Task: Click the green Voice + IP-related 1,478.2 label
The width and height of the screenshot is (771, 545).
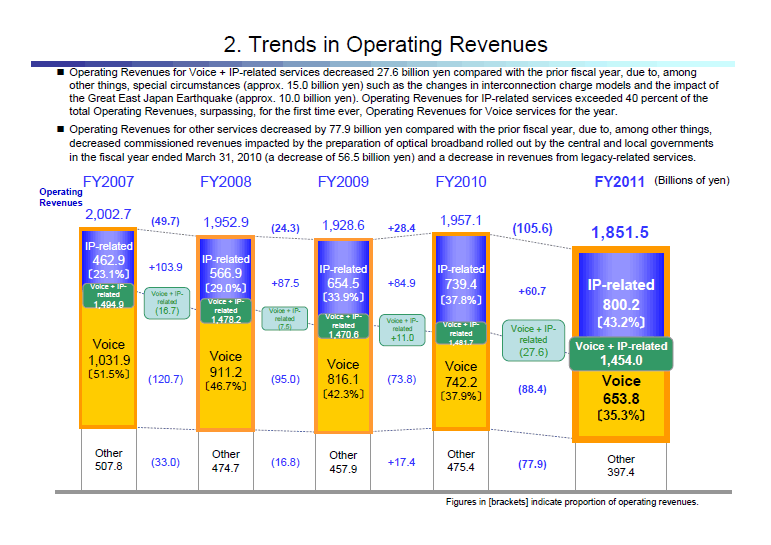Action: (x=226, y=311)
